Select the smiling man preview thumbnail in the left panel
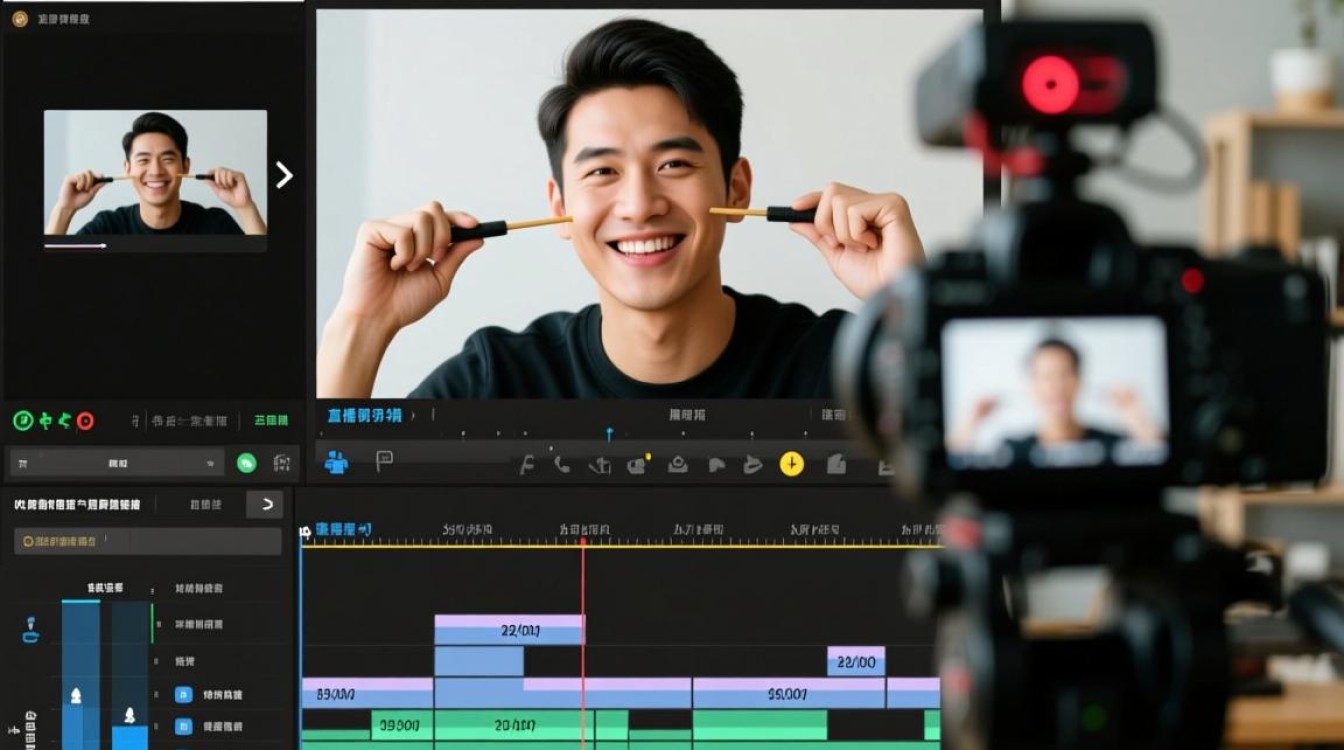1344x750 pixels. (155, 172)
